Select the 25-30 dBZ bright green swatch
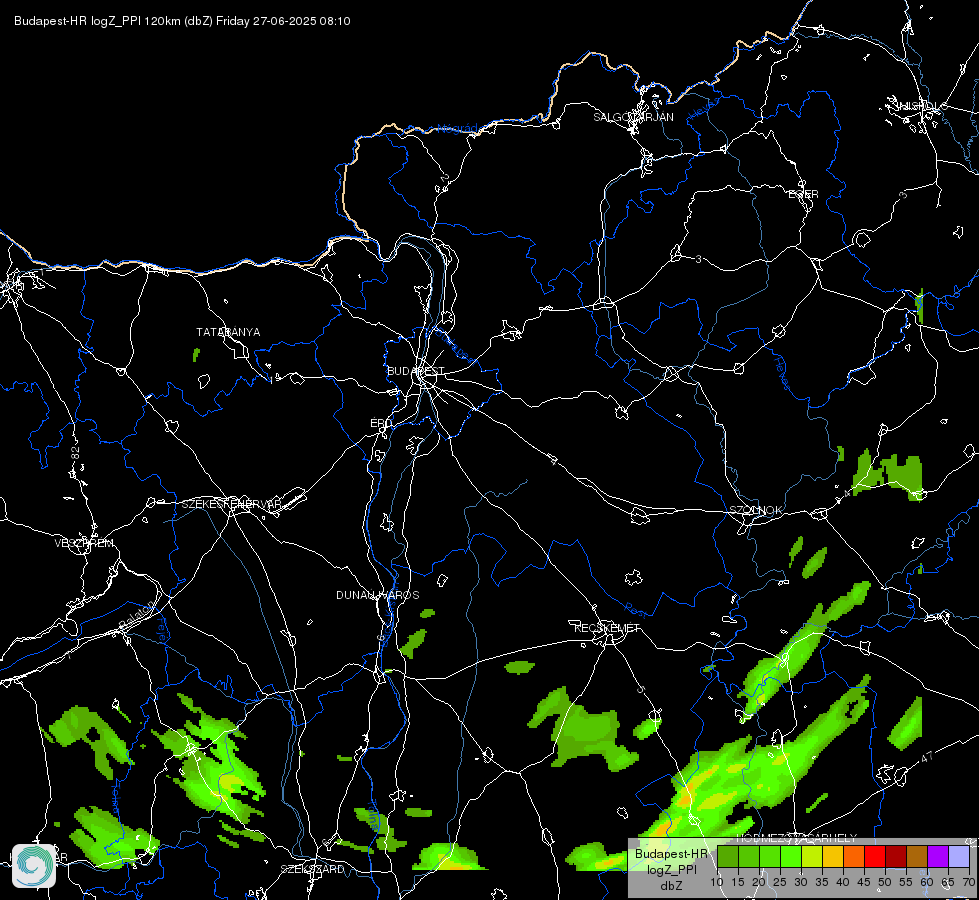 tap(791, 856)
